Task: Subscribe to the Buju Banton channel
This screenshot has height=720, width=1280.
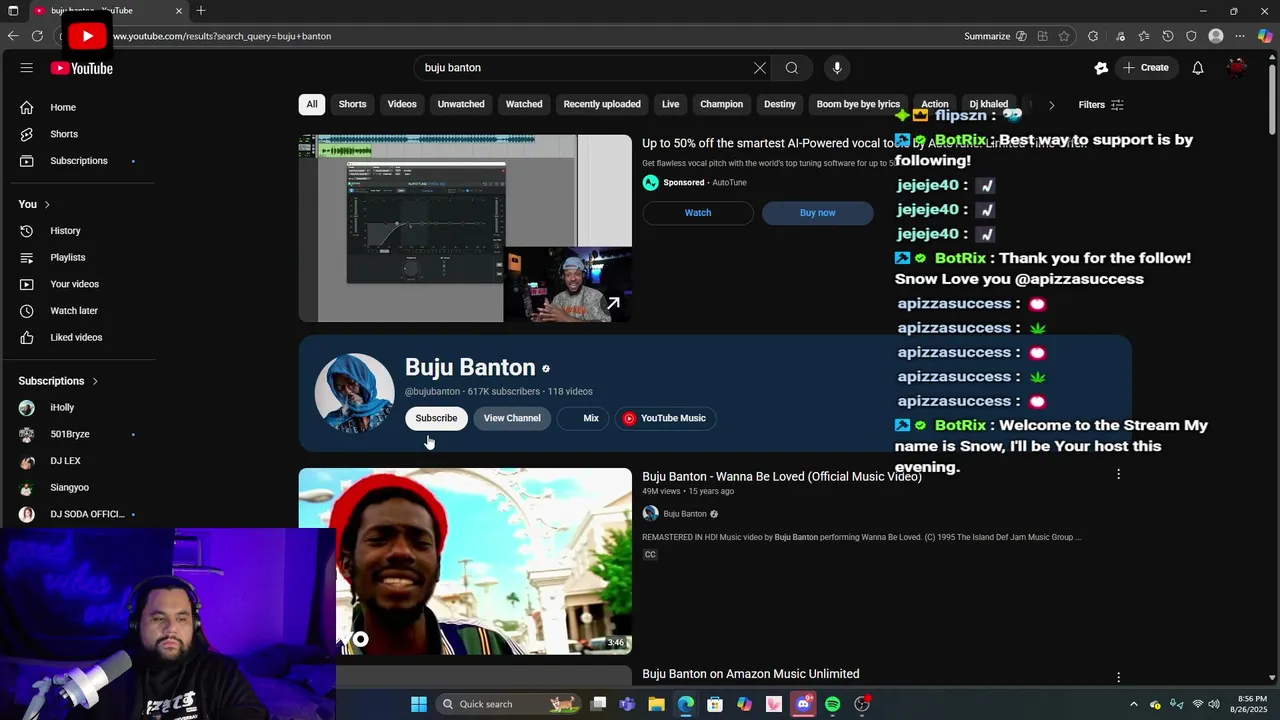Action: pyautogui.click(x=436, y=418)
